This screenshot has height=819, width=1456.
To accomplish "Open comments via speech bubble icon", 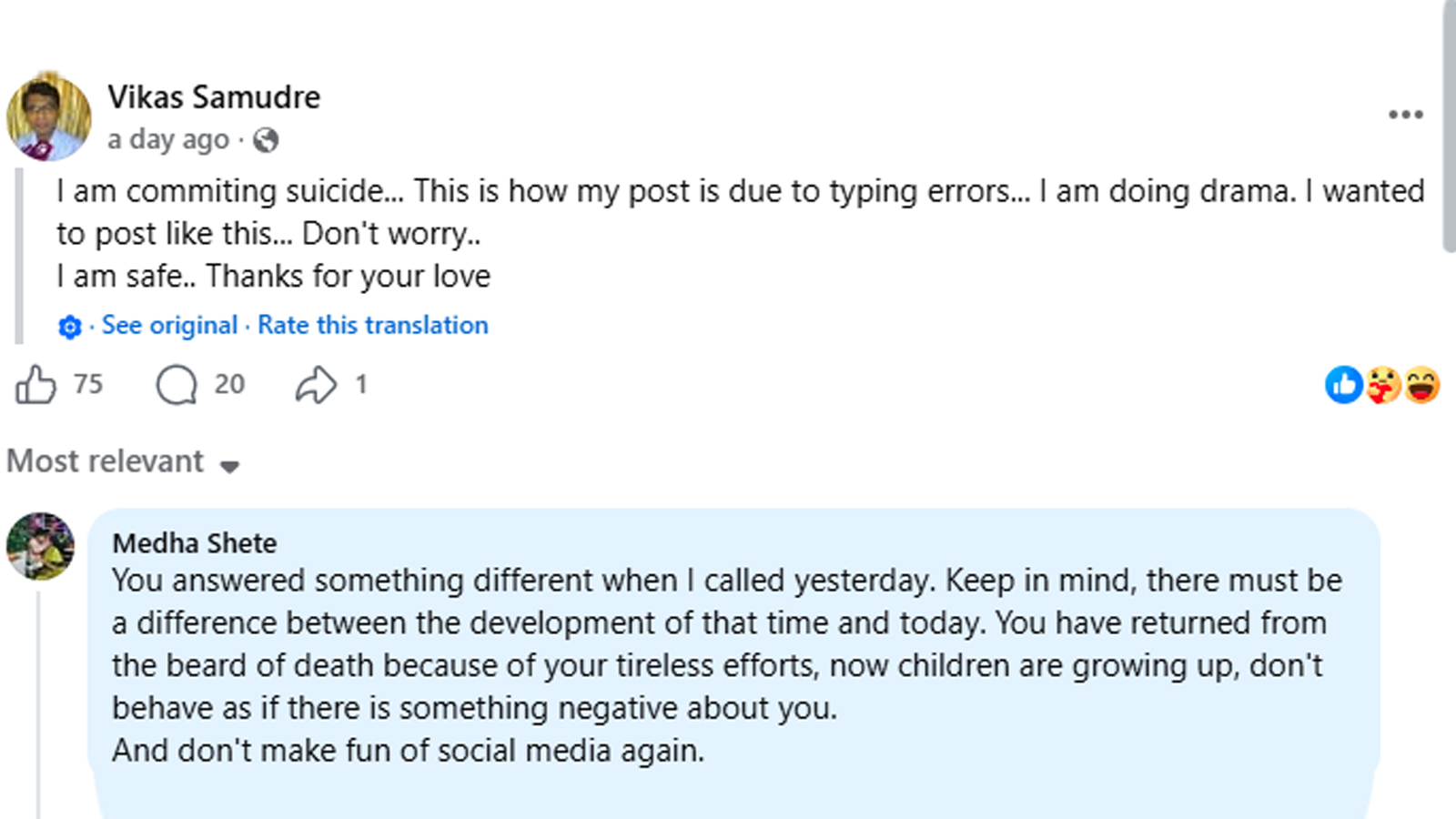I will coord(177,384).
